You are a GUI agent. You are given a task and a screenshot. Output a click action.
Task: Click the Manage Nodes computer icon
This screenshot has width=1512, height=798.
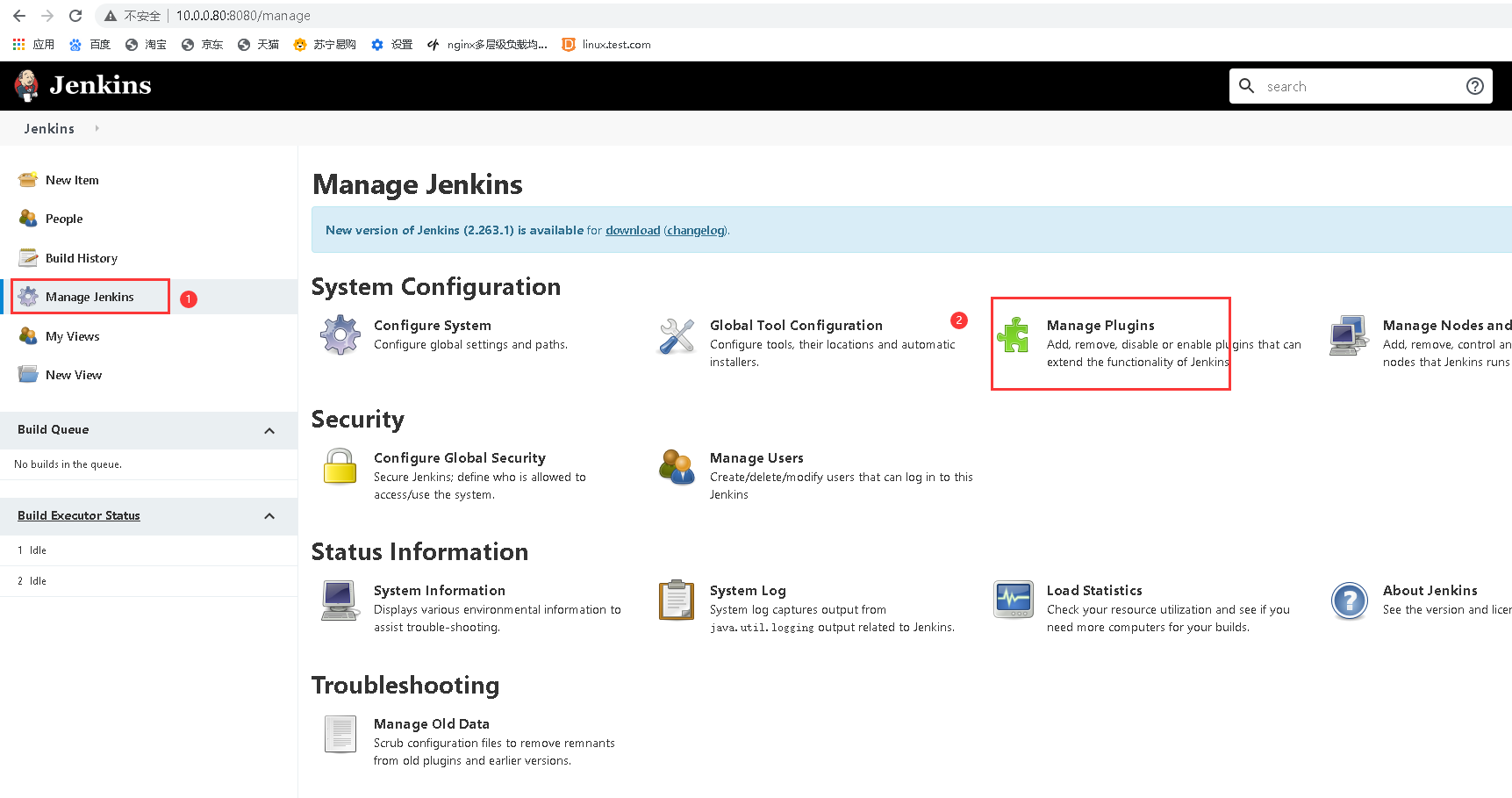(1350, 335)
